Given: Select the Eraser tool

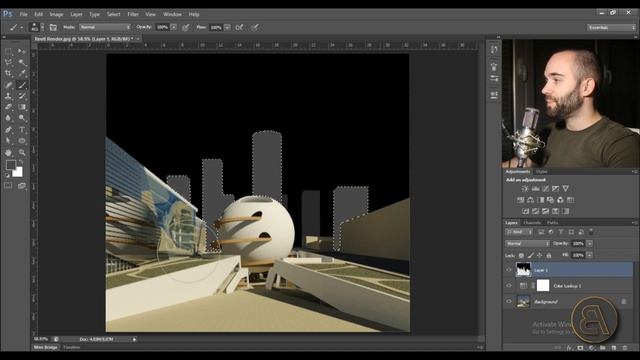Looking at the screenshot, I should pos(8,107).
